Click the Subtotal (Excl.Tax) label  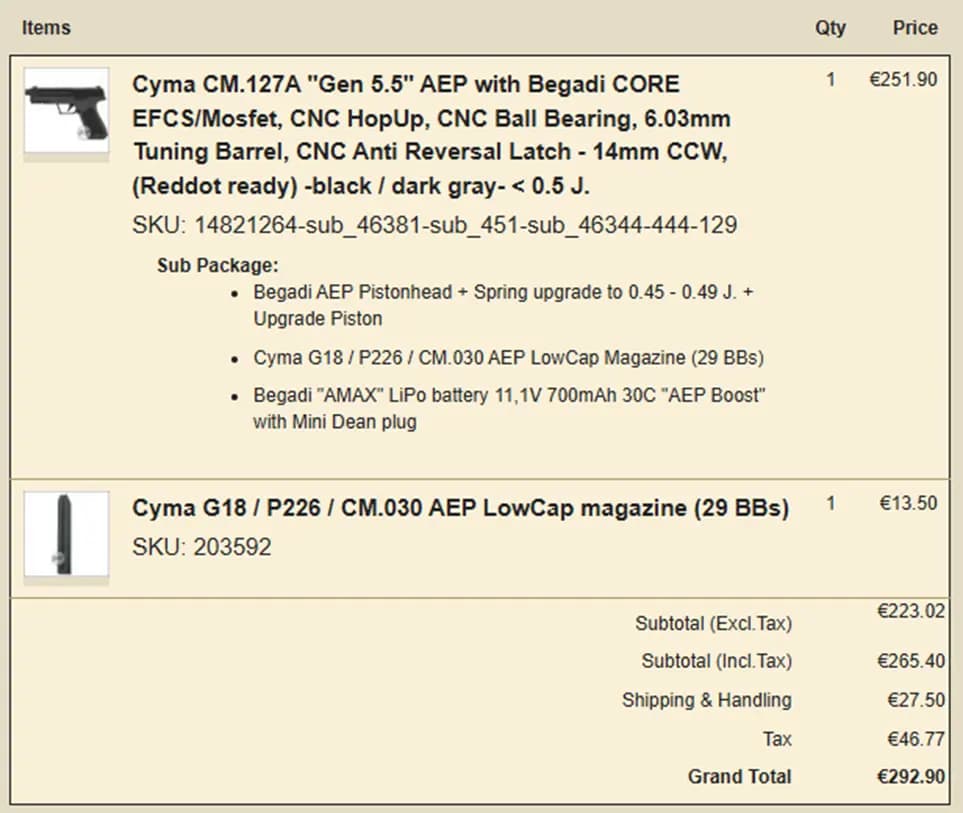713,624
